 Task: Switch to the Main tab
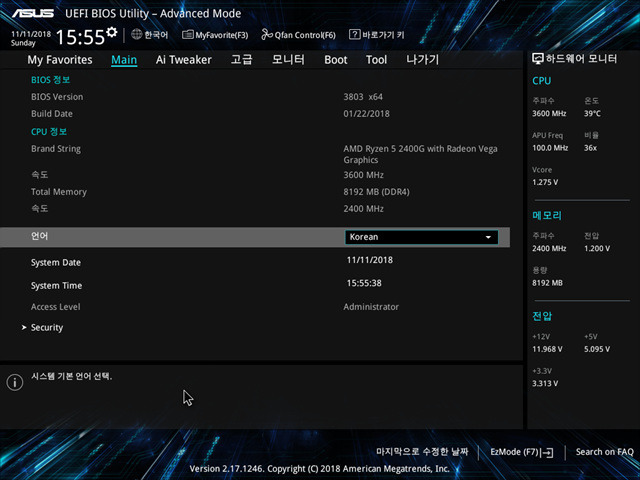tap(124, 60)
